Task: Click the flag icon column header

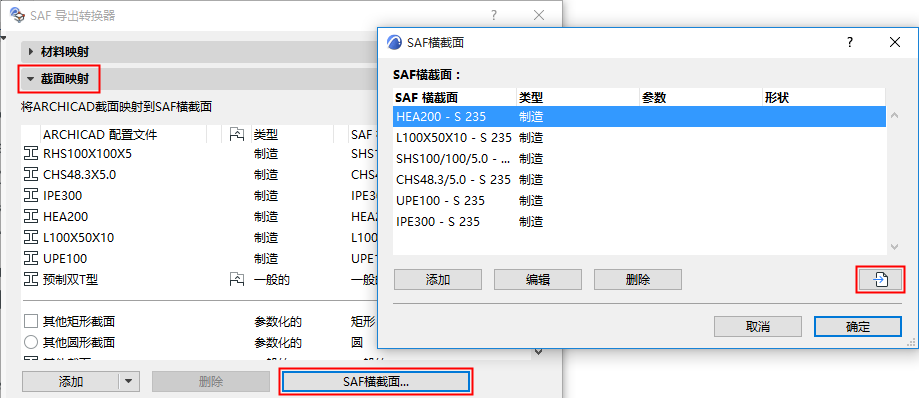Action: (236, 135)
